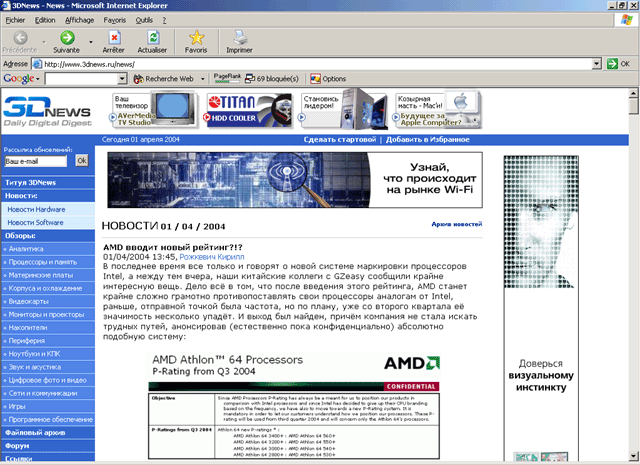This screenshot has width=640, height=465.
Task: Click the AMD logo in article image
Action: (x=411, y=363)
